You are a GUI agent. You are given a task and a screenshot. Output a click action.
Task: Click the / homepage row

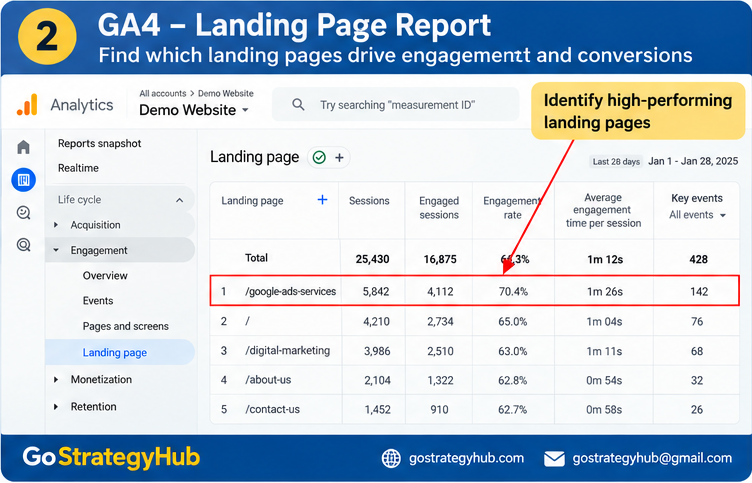pos(475,321)
